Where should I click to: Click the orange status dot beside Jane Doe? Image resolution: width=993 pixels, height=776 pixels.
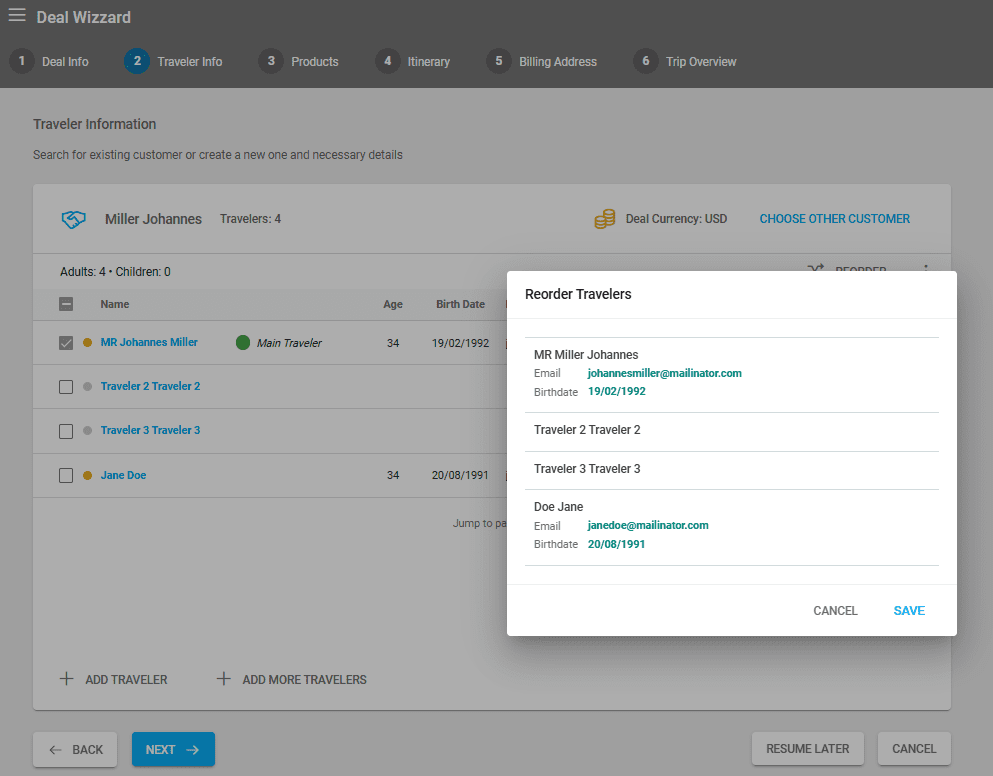(88, 476)
